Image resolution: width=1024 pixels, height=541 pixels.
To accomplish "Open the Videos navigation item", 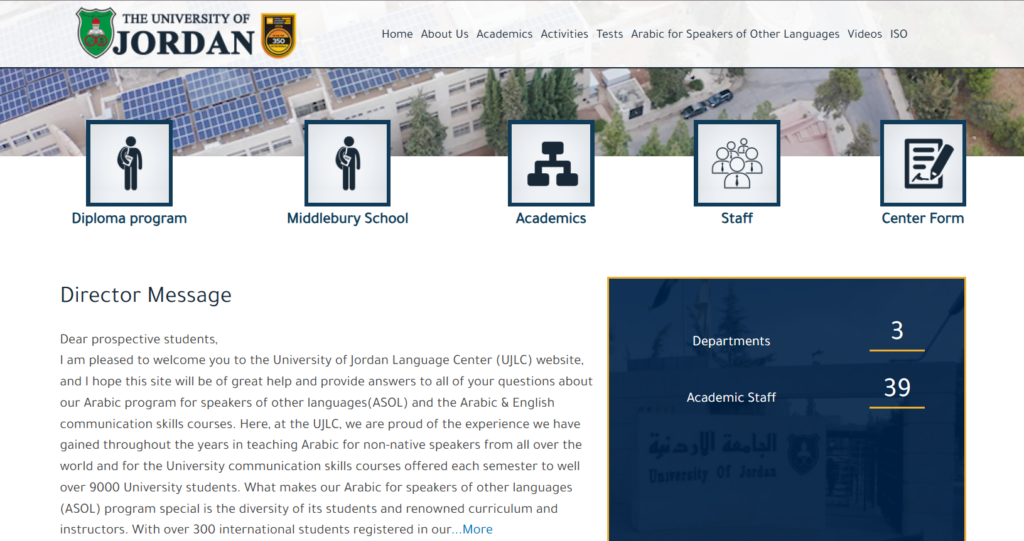I will [865, 34].
